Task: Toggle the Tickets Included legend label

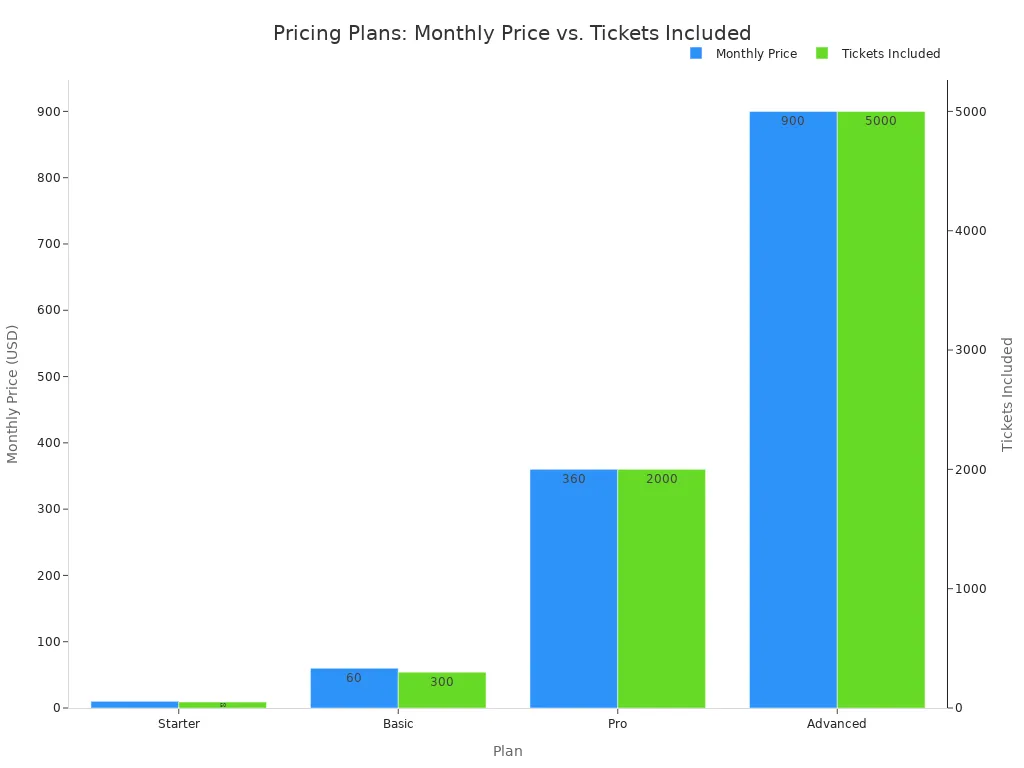Action: coord(890,54)
